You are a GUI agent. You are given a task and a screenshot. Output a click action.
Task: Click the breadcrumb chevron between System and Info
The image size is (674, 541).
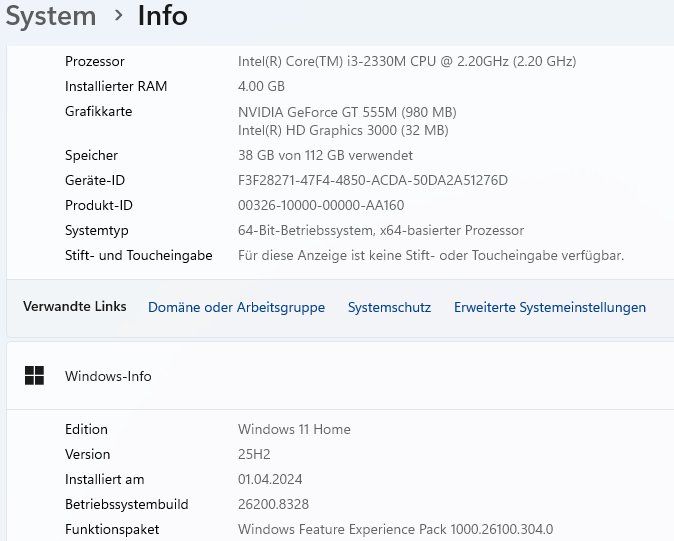119,15
